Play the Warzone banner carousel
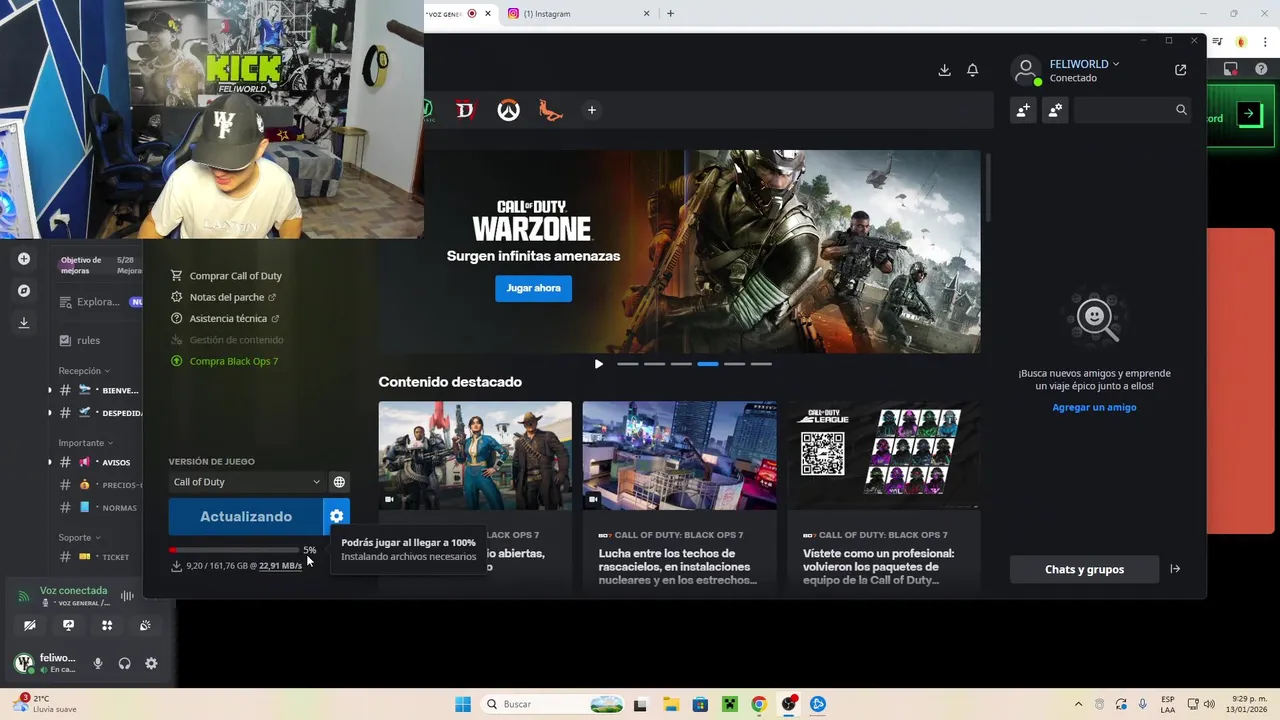 coord(599,364)
